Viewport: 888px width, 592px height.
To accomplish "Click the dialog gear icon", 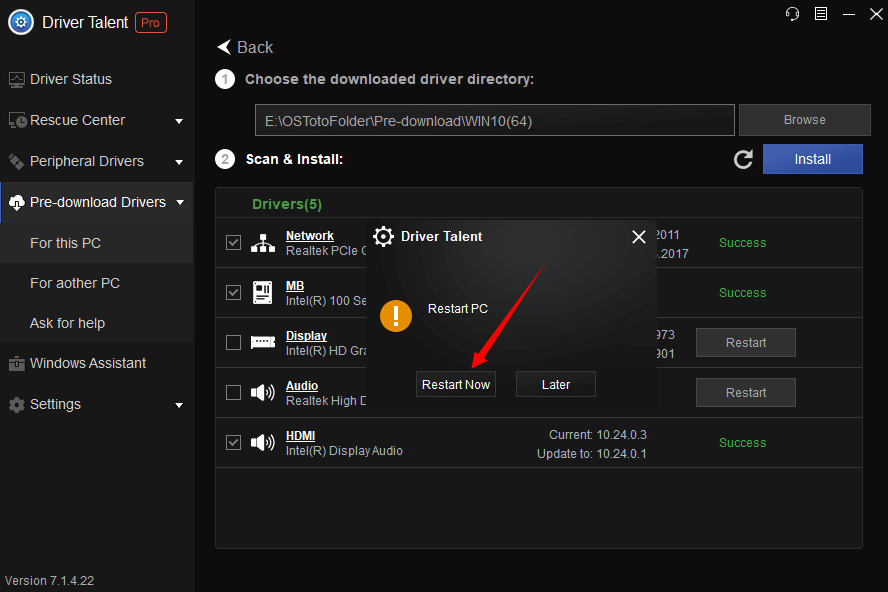I will point(383,236).
